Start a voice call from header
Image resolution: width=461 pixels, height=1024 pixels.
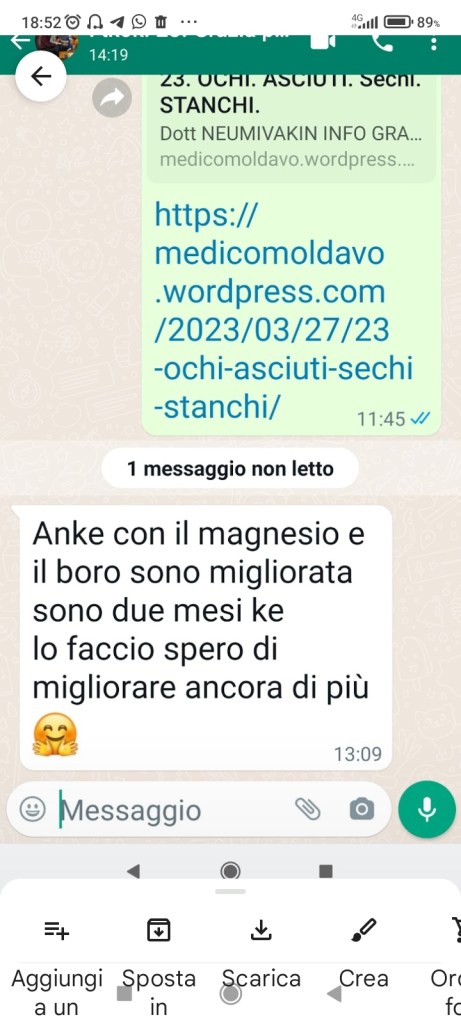point(381,40)
